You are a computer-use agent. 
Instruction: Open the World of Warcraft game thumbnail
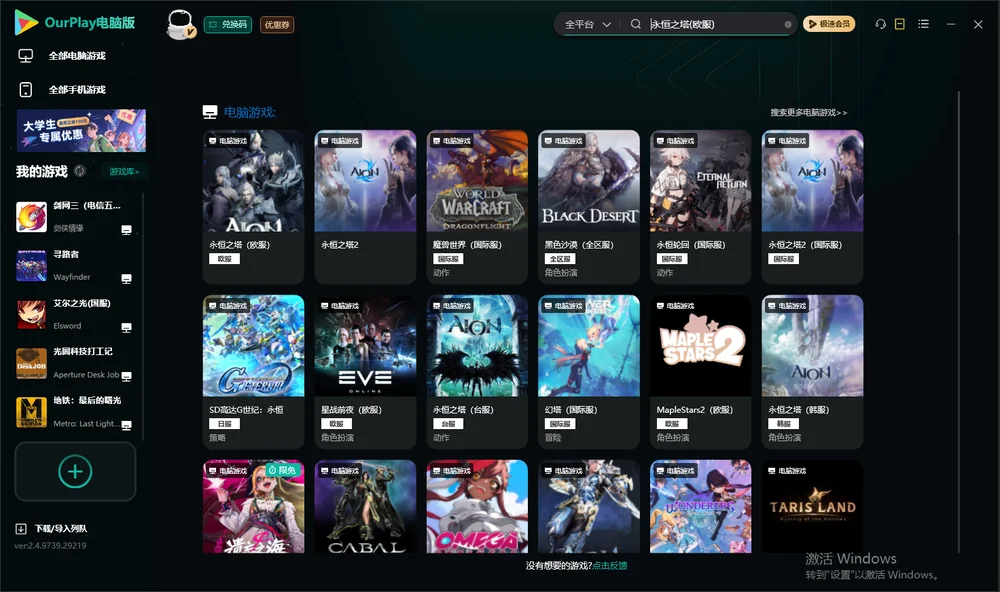477,181
